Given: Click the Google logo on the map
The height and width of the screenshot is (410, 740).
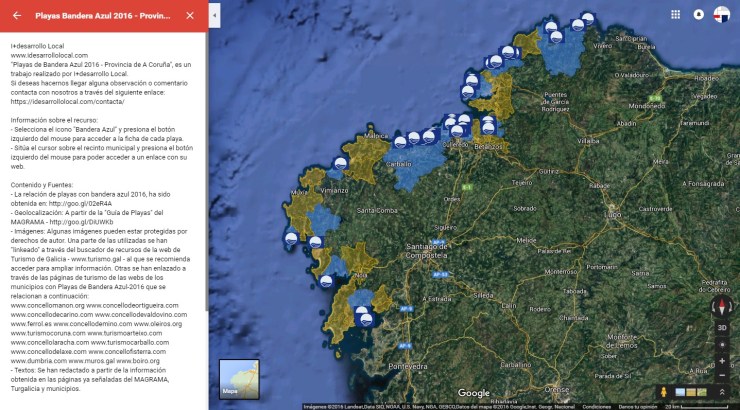Looking at the screenshot, I should (x=473, y=393).
